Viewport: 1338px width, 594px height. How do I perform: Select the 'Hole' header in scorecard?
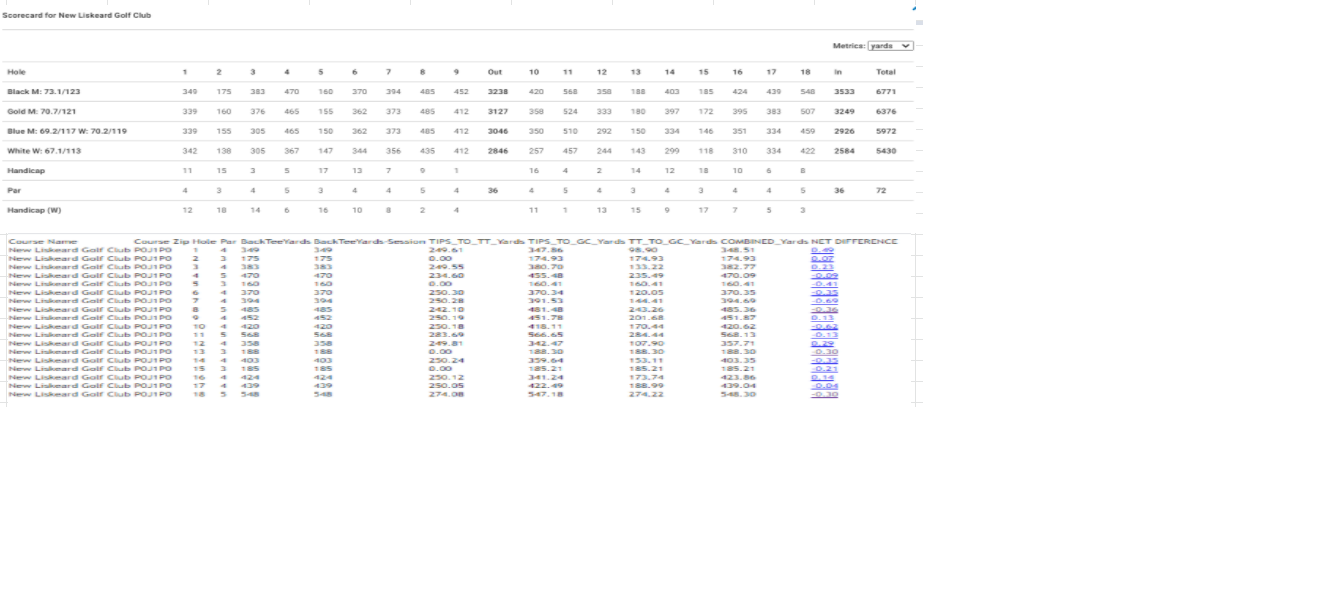16,72
